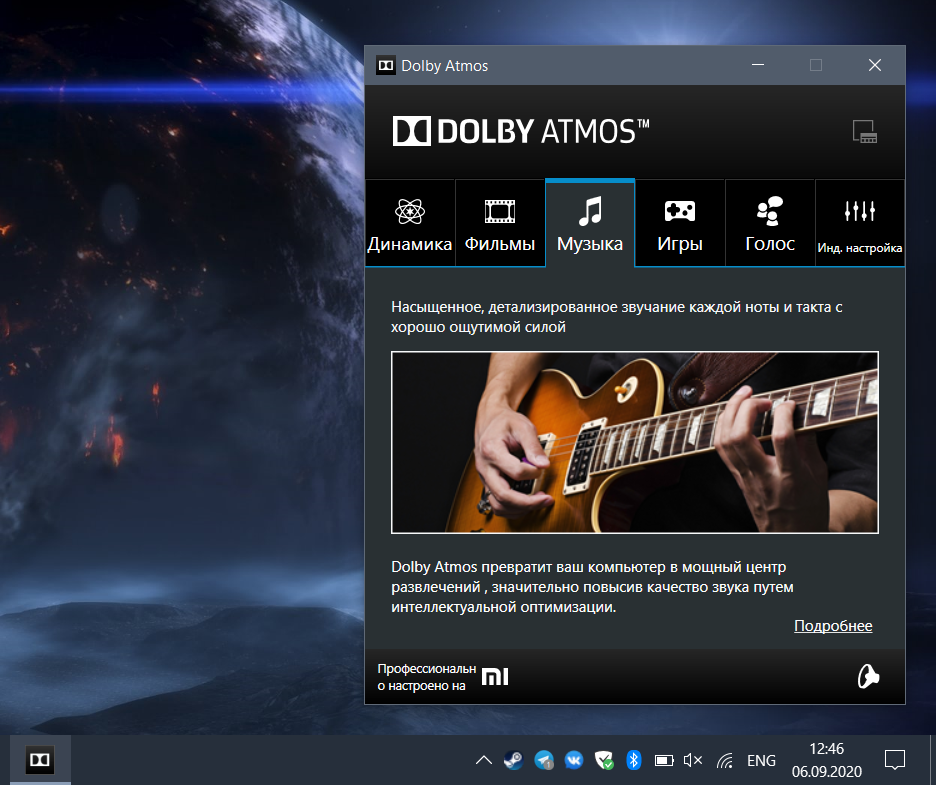Image resolution: width=936 pixels, height=785 pixels.
Task: Click the Dolby Atmos logo header
Action: [521, 131]
